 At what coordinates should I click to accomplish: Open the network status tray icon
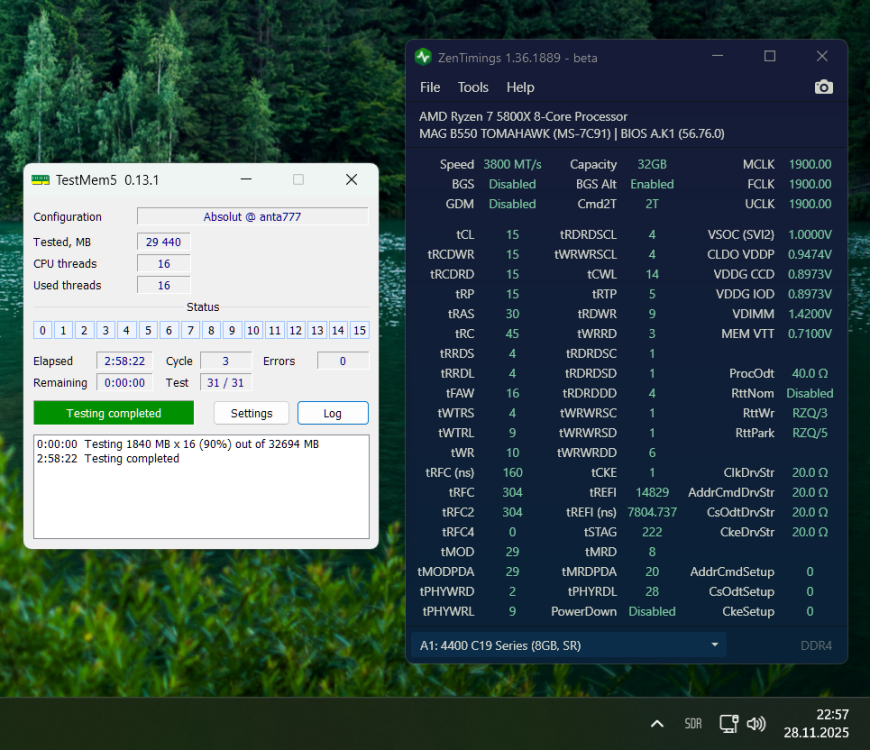click(728, 724)
